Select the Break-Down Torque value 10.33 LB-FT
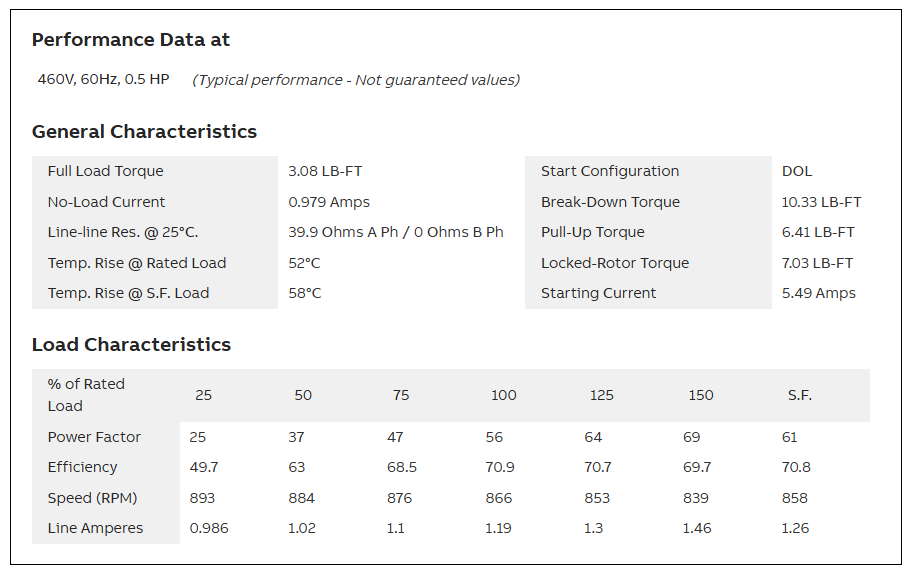Image resolution: width=912 pixels, height=575 pixels. pos(821,202)
